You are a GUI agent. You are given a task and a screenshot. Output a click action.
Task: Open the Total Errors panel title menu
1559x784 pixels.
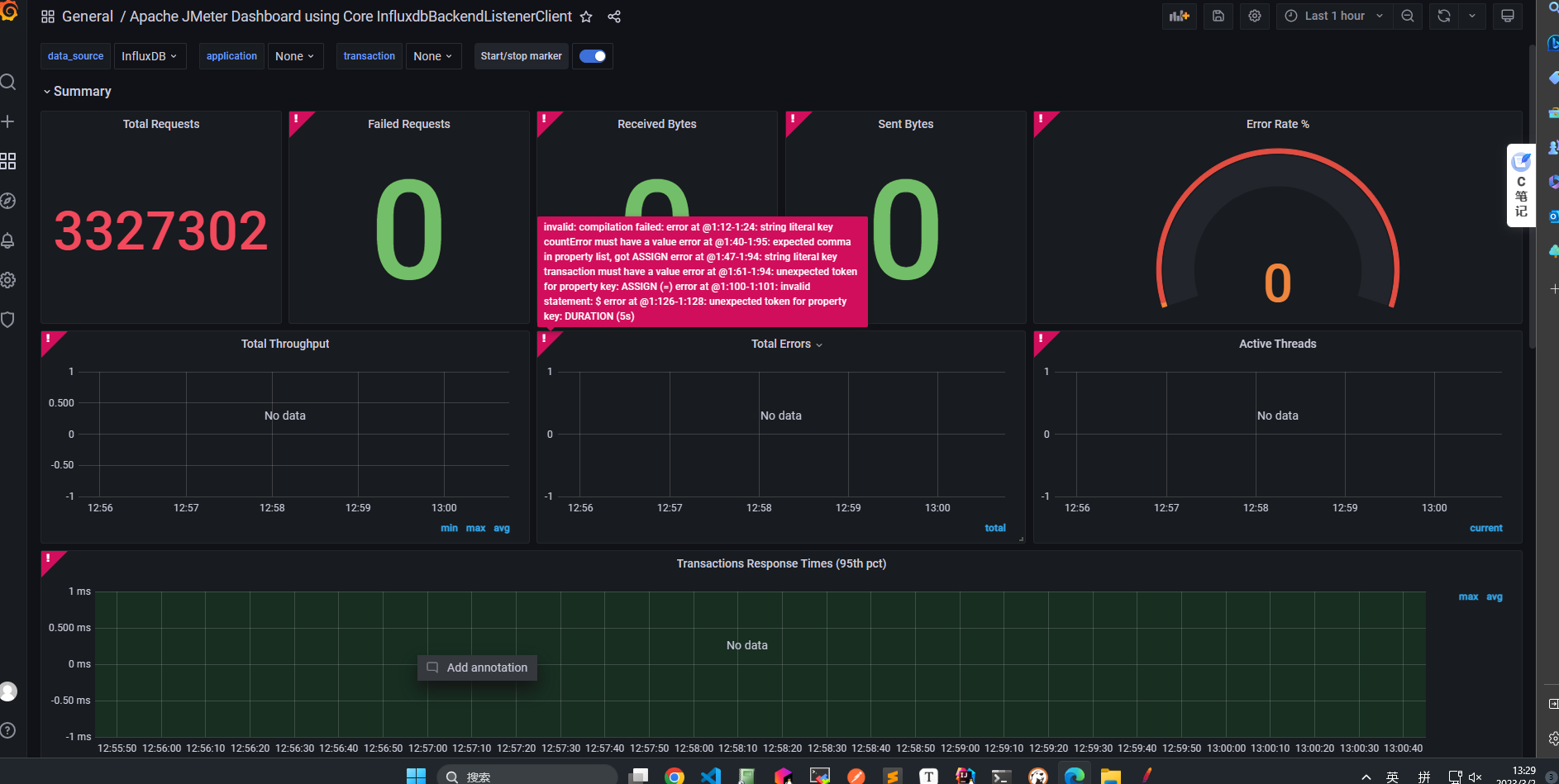coord(787,344)
